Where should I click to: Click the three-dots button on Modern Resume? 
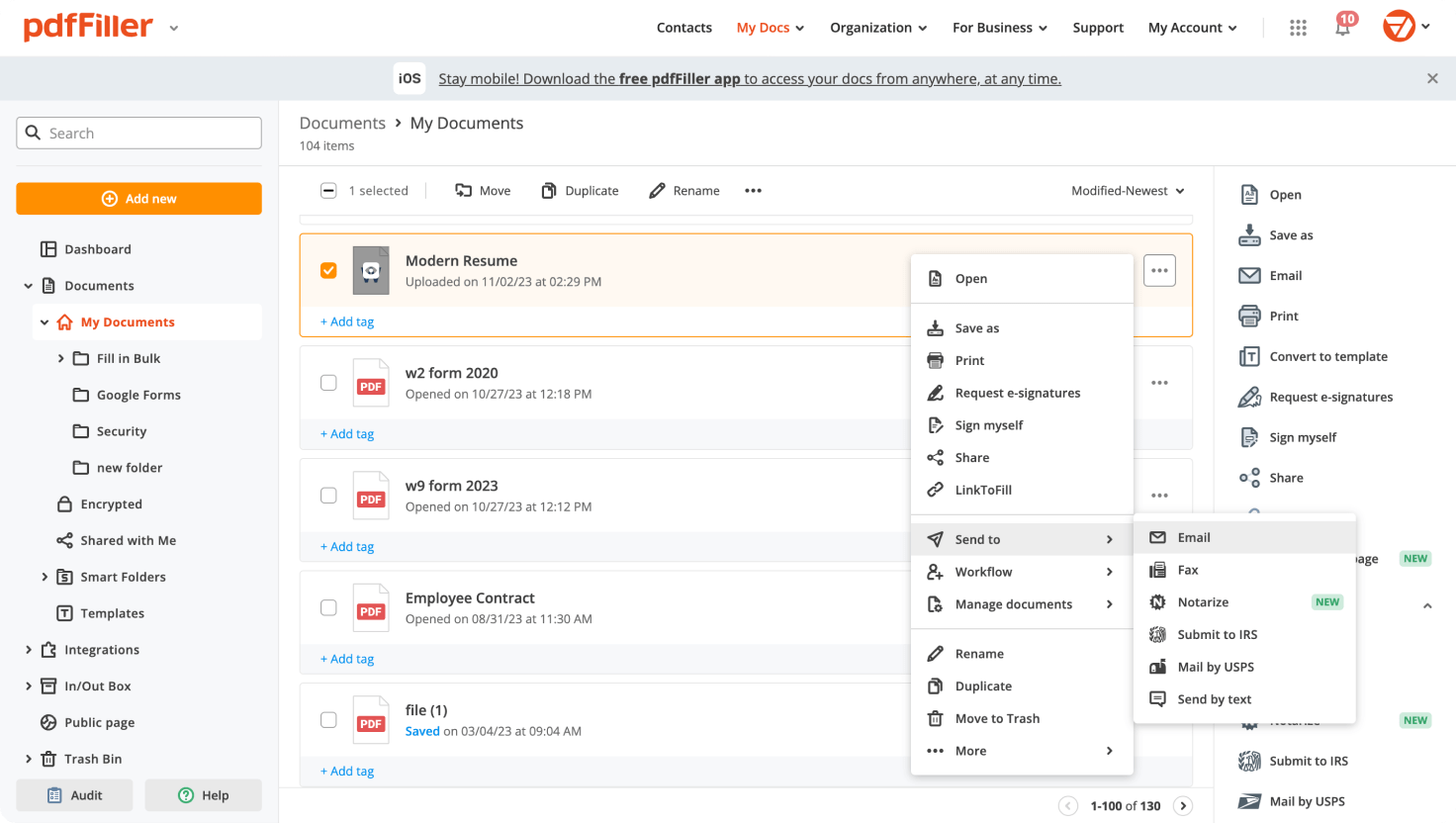[x=1159, y=270]
